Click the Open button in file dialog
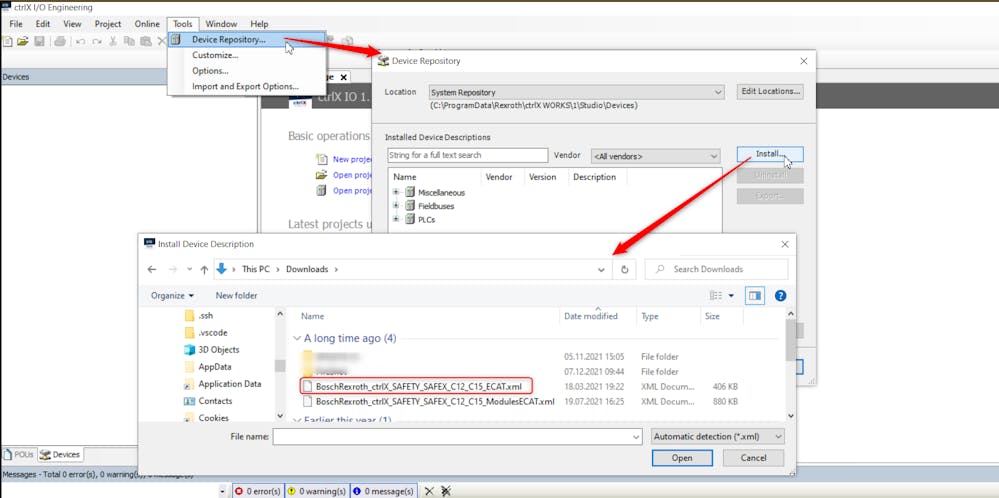Image resolution: width=999 pixels, height=498 pixels. click(x=682, y=458)
